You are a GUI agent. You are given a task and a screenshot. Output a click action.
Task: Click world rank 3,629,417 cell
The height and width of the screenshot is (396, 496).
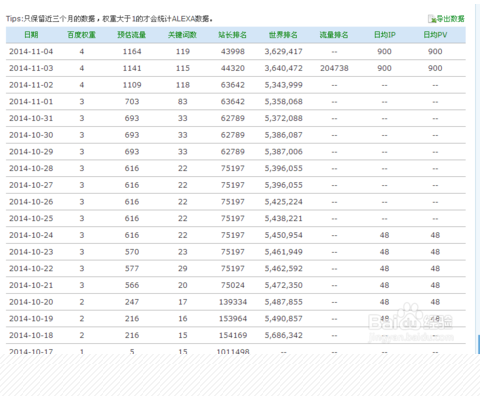tap(283, 52)
